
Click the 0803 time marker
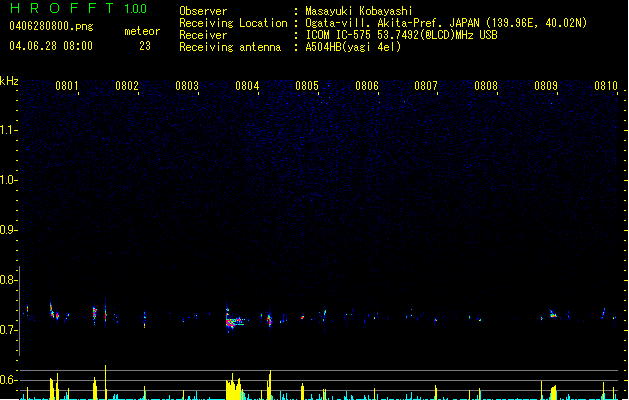pos(187,86)
